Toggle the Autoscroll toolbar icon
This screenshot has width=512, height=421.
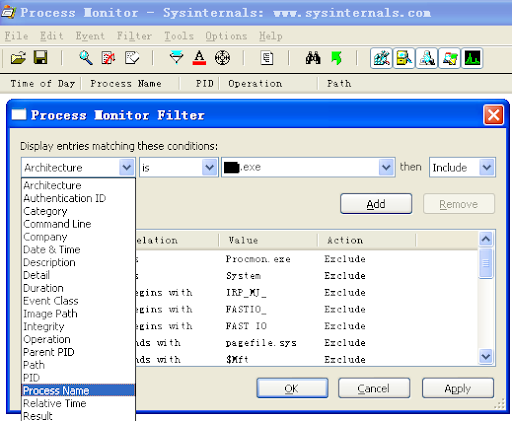[x=108, y=58]
